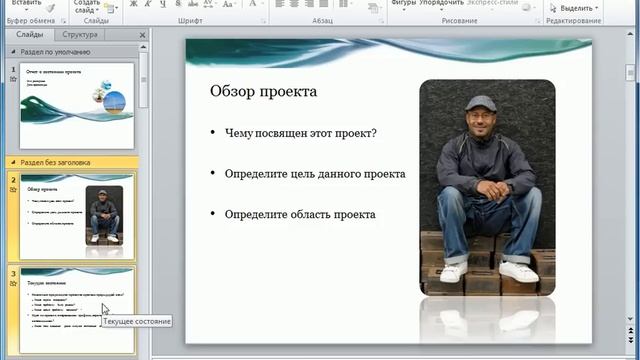The height and width of the screenshot is (360, 640).
Task: Click the Format Painter brush icon
Action: coord(50,8)
